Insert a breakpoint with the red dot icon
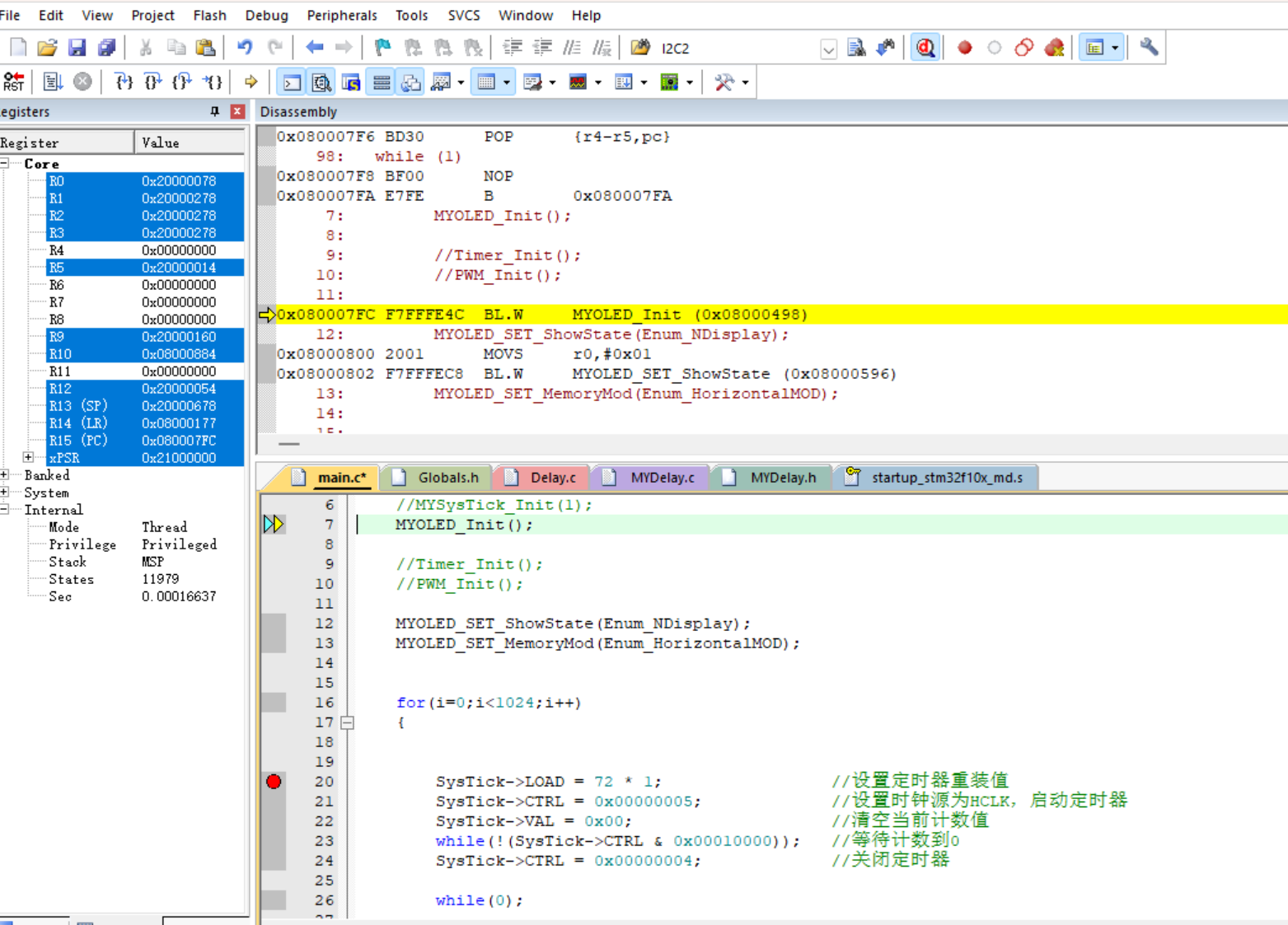Viewport: 1288px width, 925px height. click(964, 48)
